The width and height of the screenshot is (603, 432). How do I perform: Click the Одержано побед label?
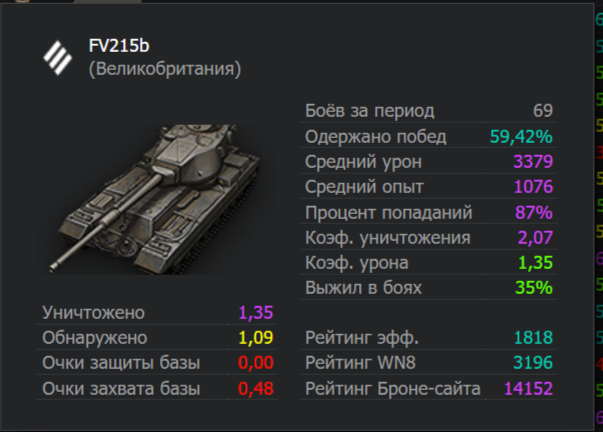(376, 137)
